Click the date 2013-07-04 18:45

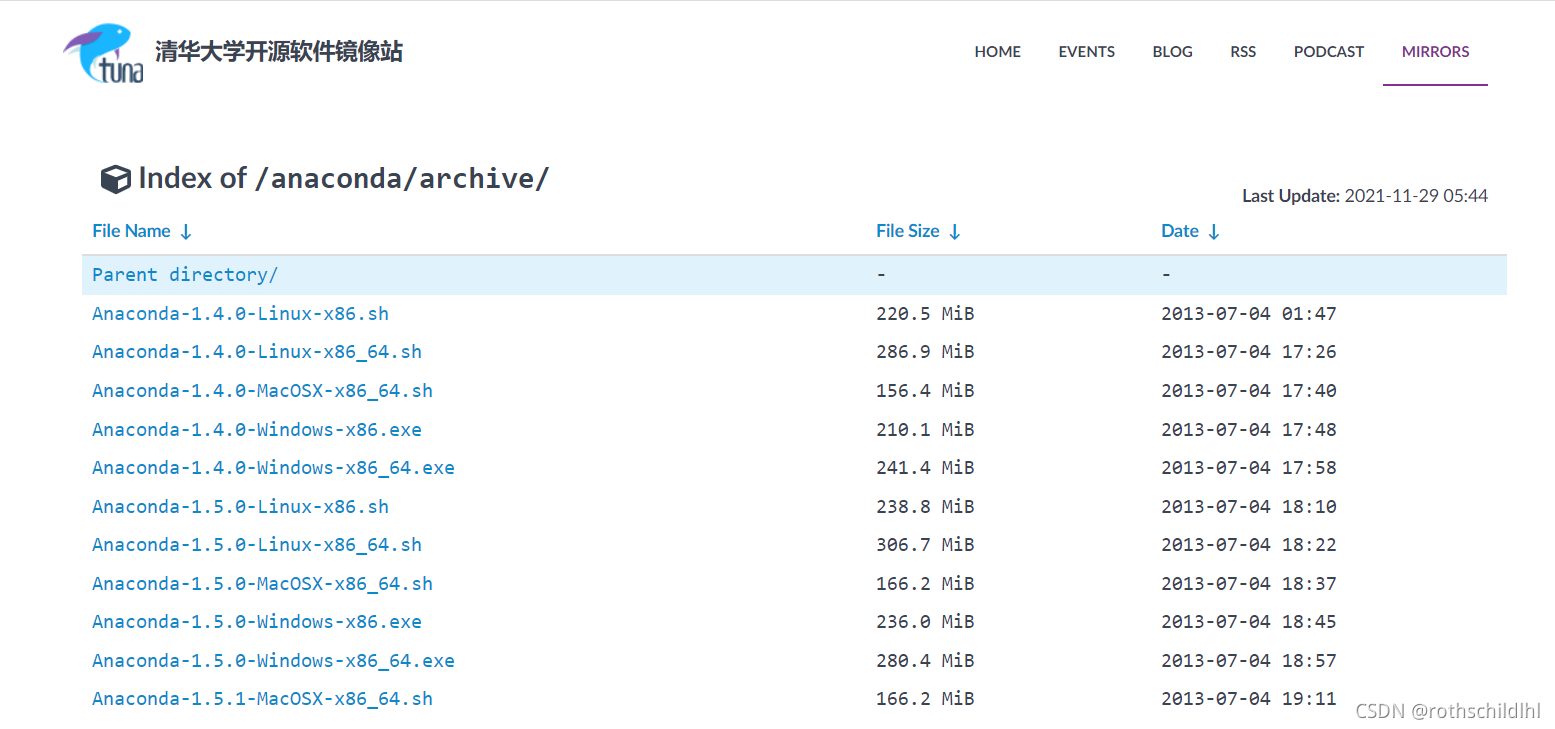tap(1249, 622)
